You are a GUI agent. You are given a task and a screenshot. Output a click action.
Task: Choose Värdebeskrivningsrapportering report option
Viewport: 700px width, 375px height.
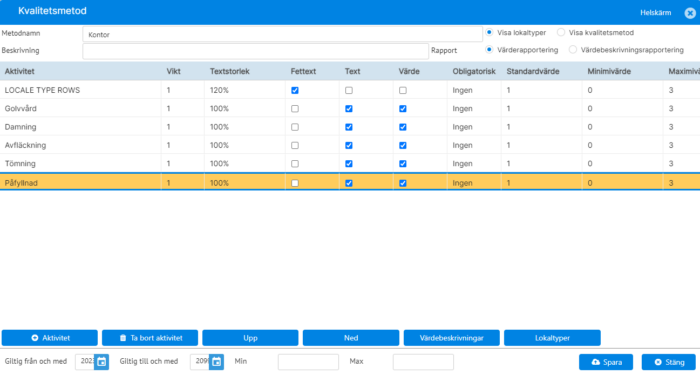[x=573, y=50]
